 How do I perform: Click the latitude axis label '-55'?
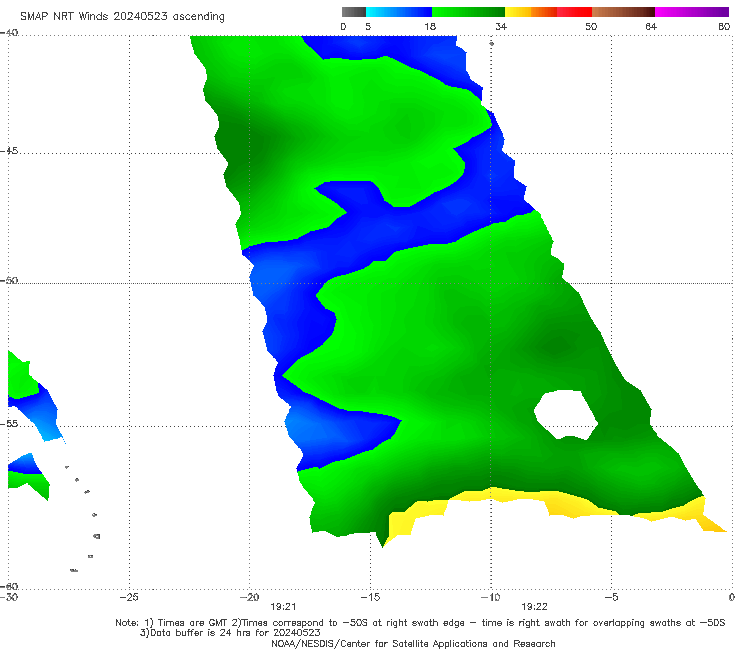pyautogui.click(x=9, y=423)
